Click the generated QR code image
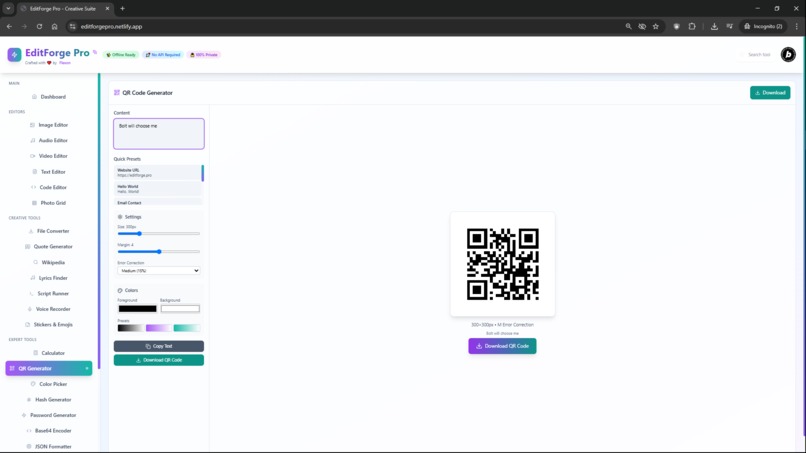The image size is (806, 453). coord(503,264)
